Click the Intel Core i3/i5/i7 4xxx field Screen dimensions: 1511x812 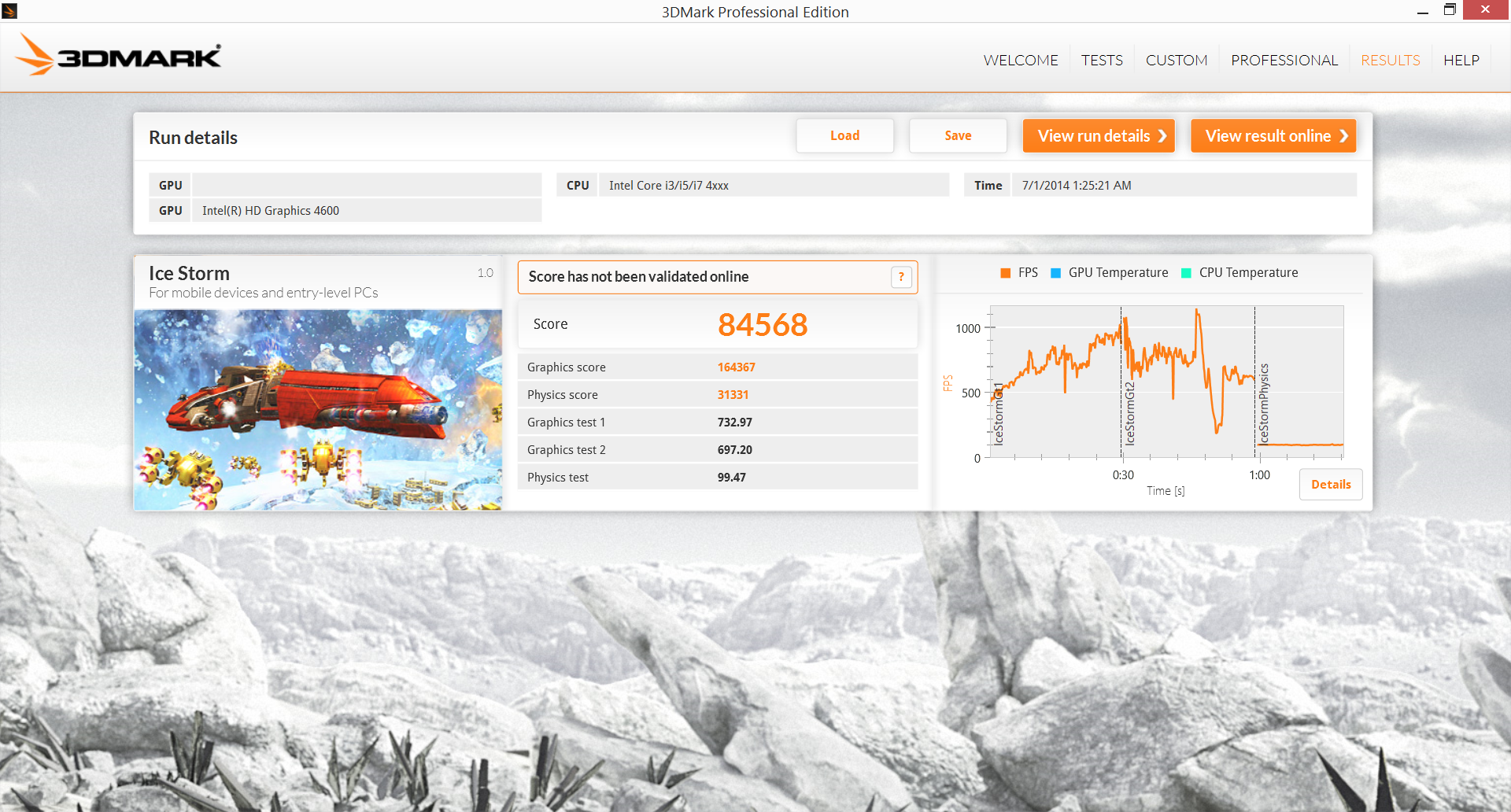(x=774, y=185)
